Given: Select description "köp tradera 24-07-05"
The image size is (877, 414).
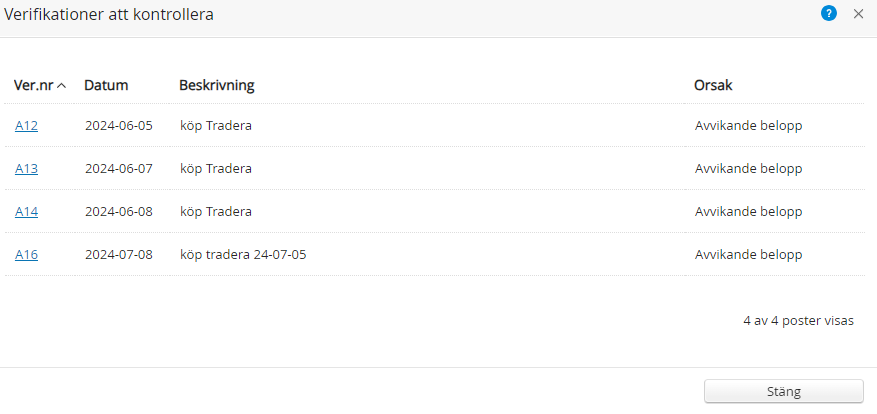Looking at the screenshot, I should pos(243,255).
